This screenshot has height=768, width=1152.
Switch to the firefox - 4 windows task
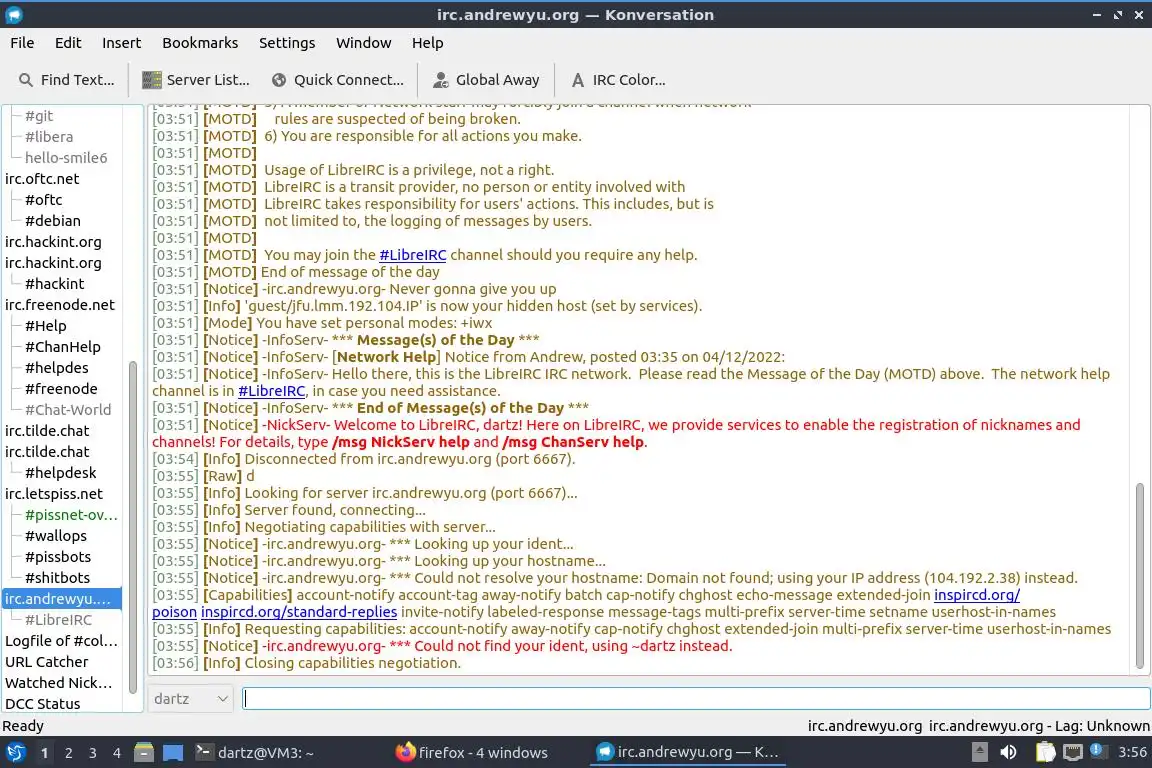[x=472, y=753]
